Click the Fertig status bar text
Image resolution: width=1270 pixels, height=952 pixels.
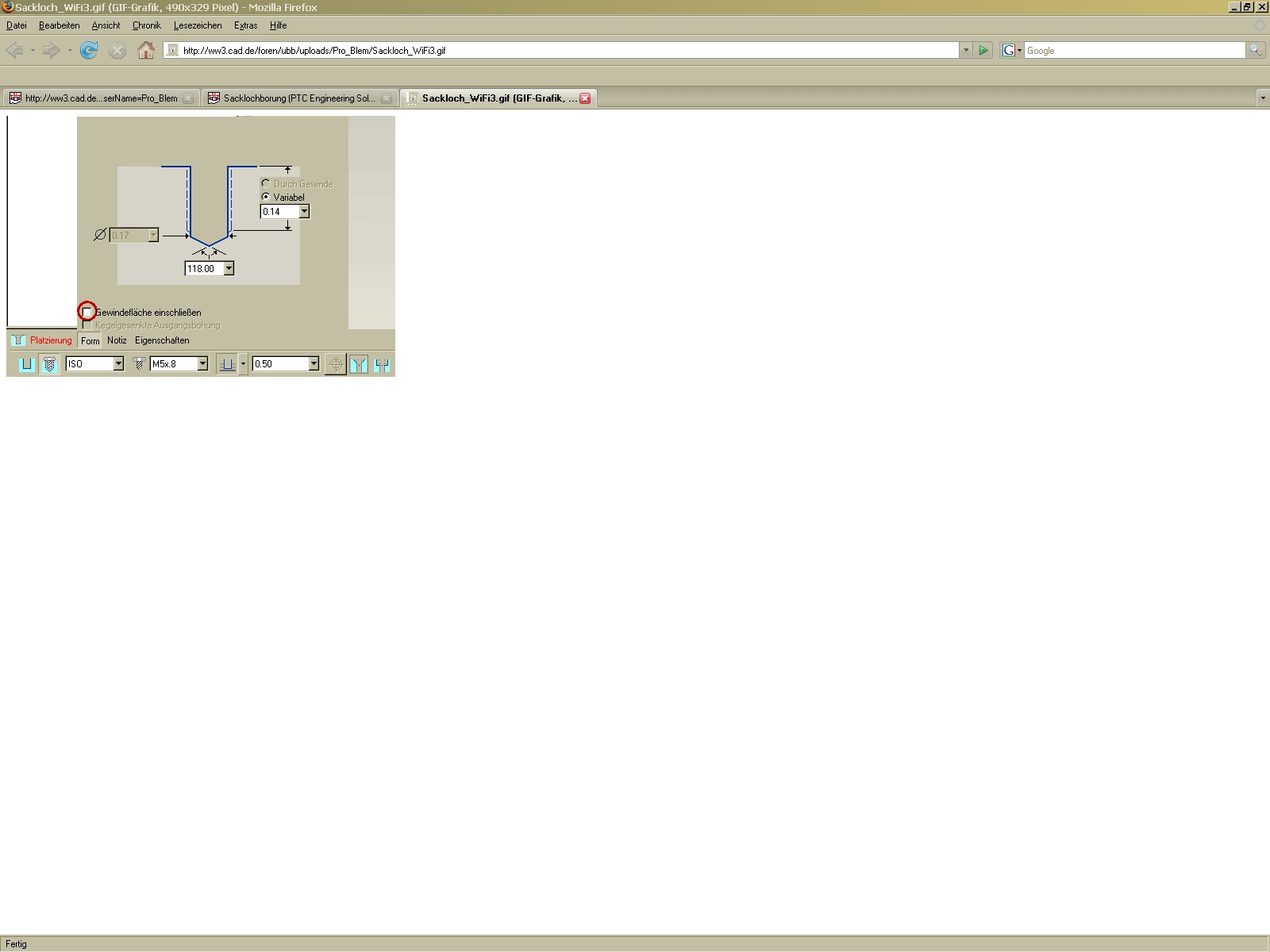coord(16,944)
